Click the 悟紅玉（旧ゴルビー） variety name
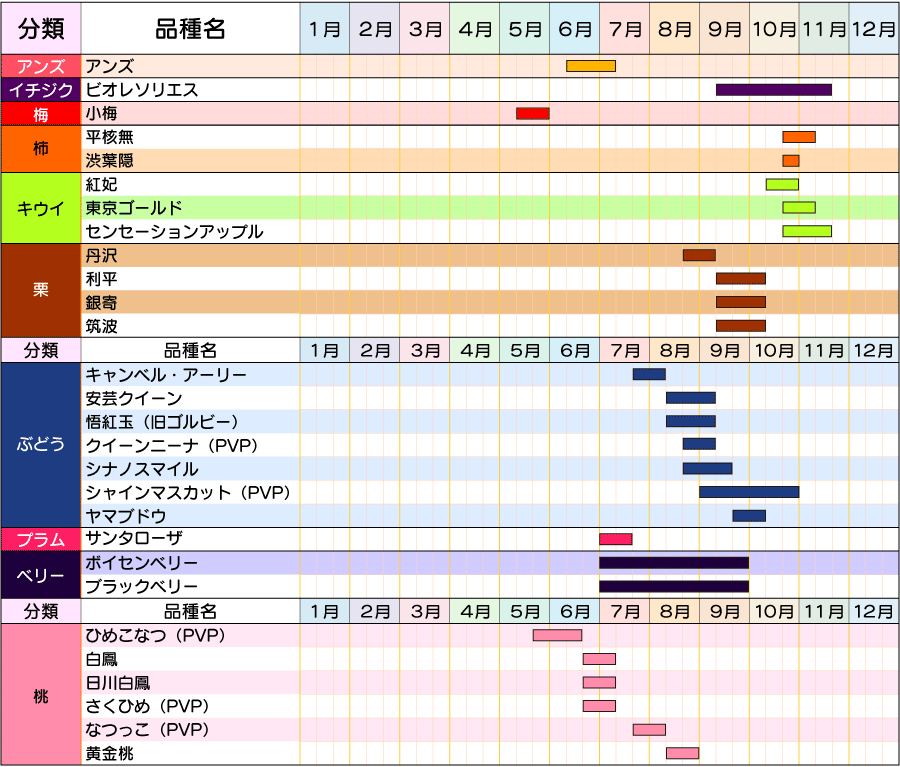Screen dimensions: 900x767 162,421
